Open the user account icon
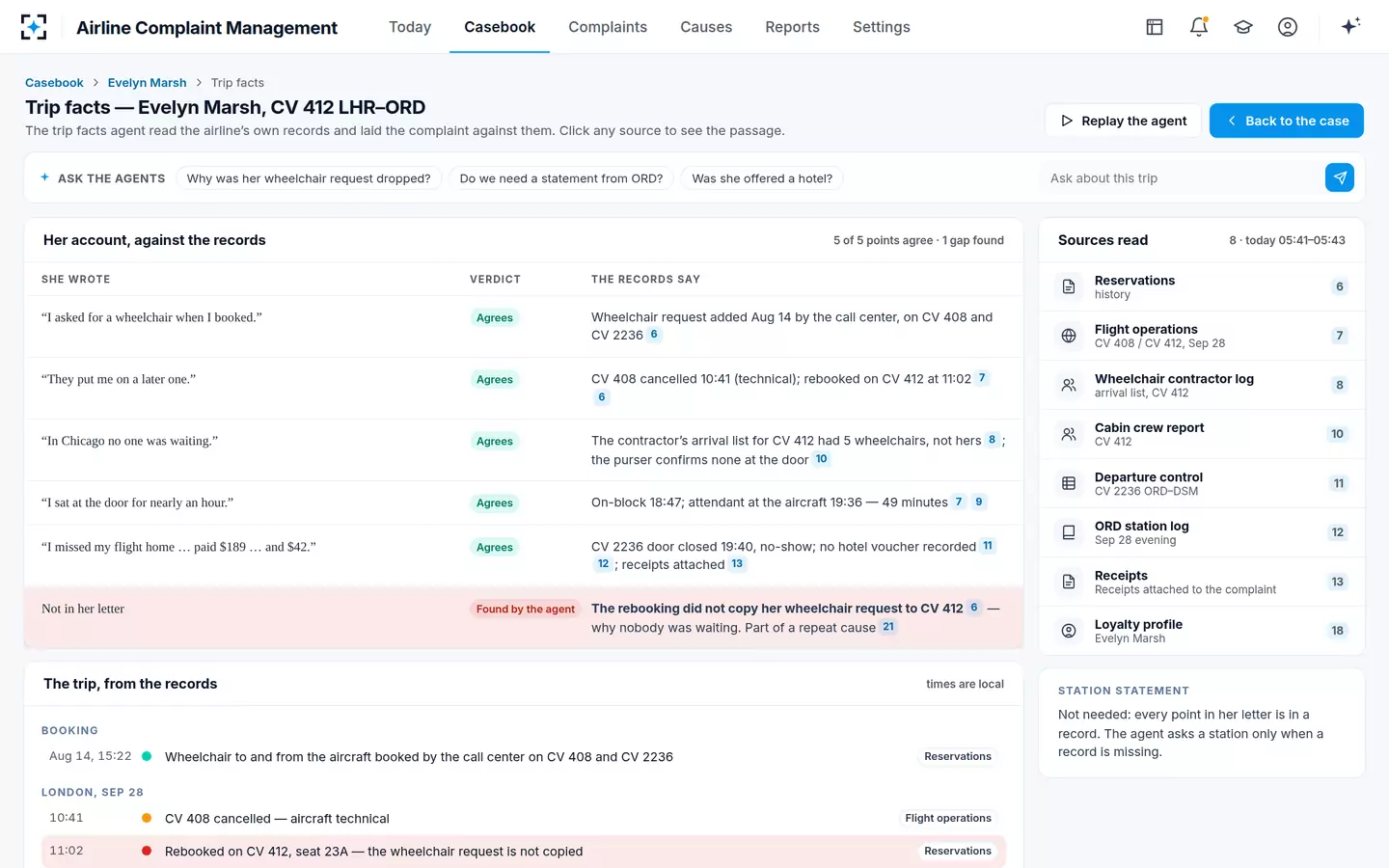The width and height of the screenshot is (1389, 868). [1288, 27]
